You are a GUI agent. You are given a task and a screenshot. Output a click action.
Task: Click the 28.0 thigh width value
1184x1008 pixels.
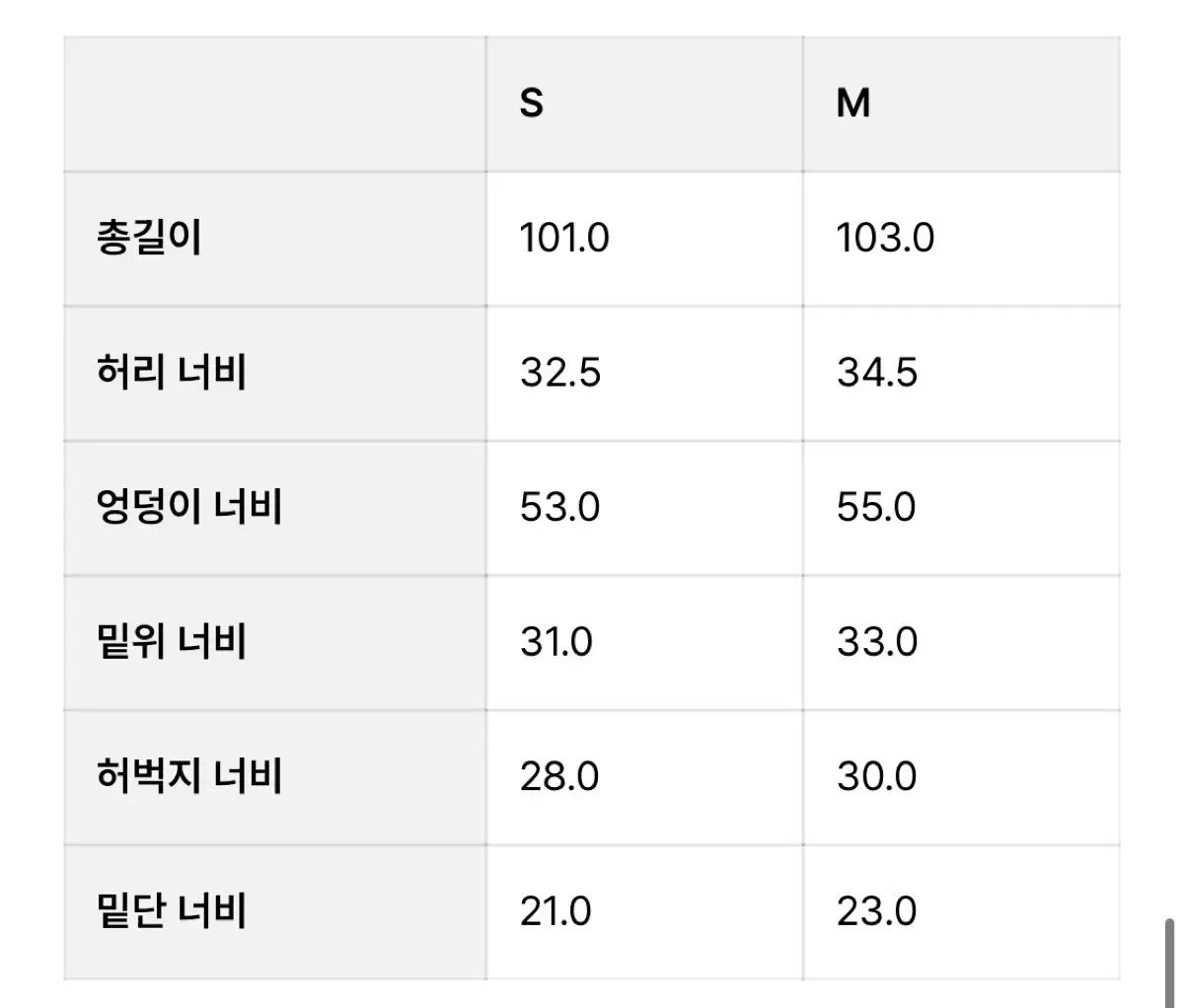tap(559, 776)
